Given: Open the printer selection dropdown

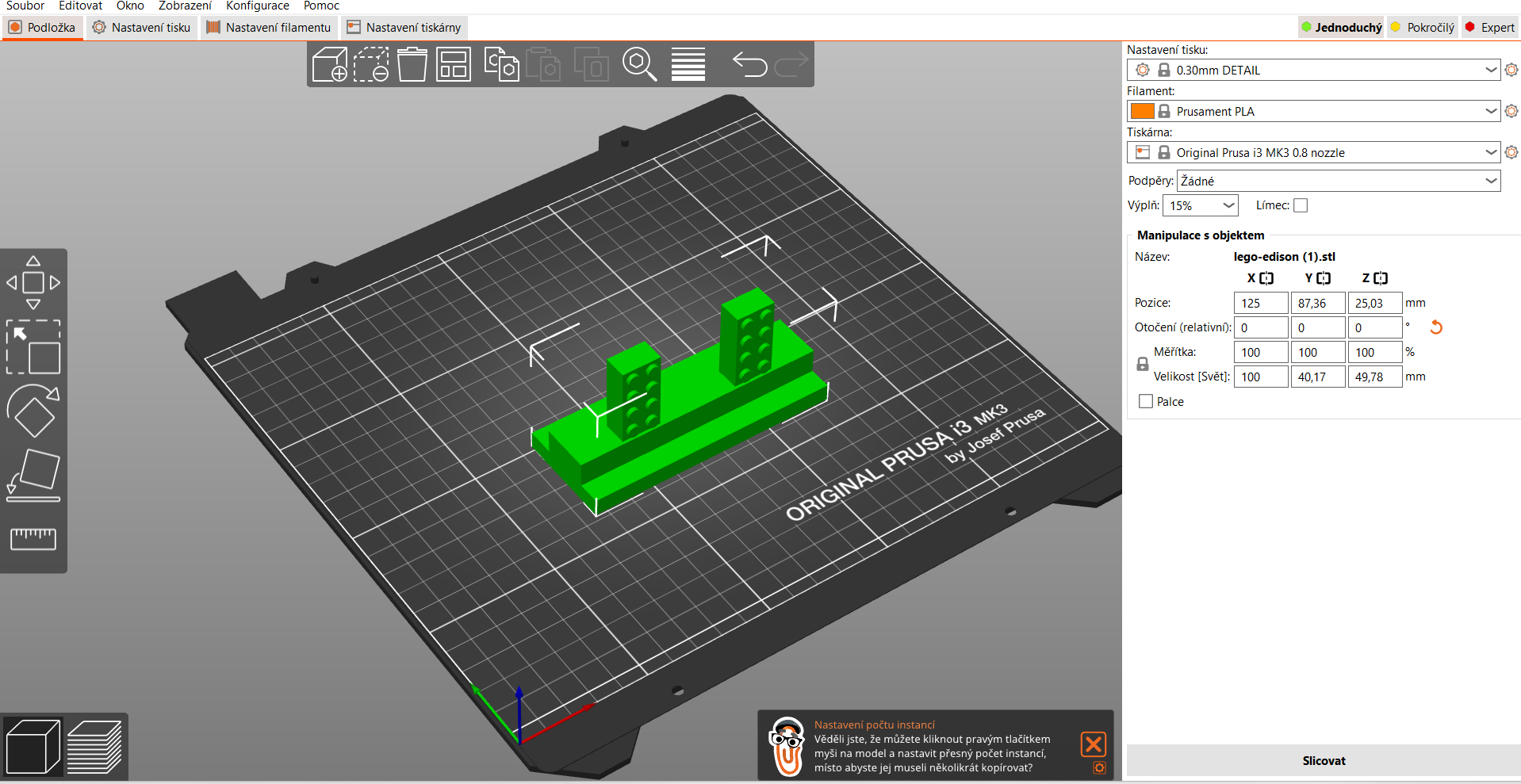Looking at the screenshot, I should pyautogui.click(x=1313, y=152).
